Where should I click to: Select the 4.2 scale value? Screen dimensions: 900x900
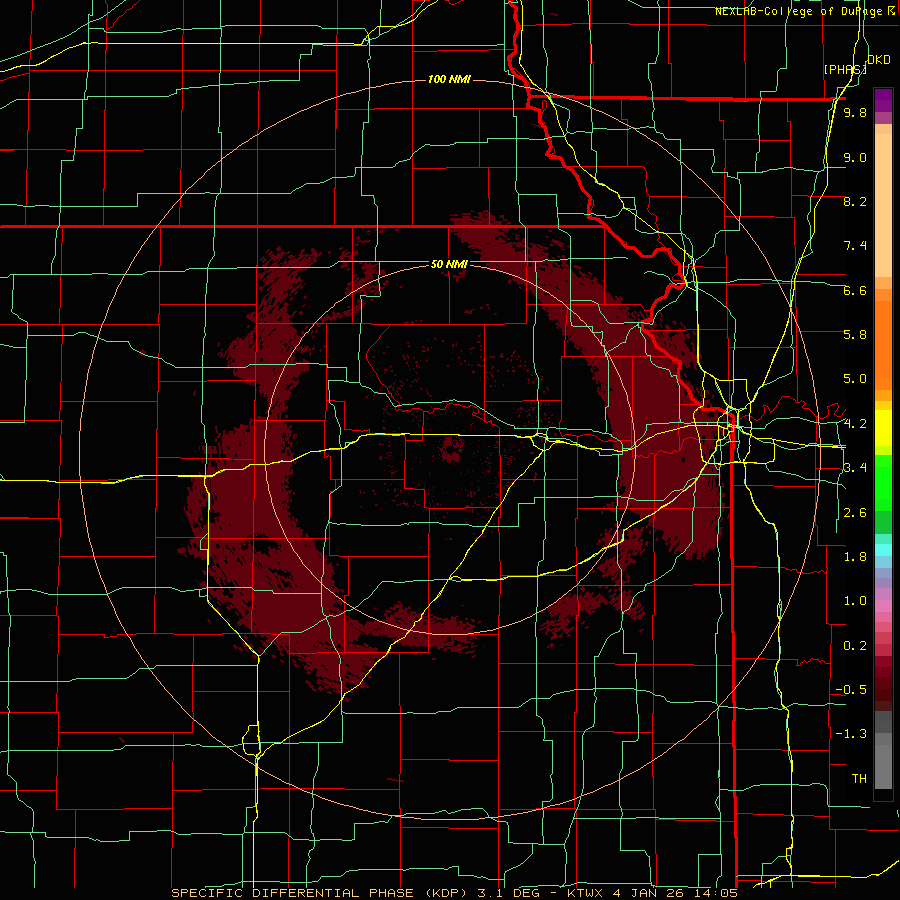(x=855, y=424)
